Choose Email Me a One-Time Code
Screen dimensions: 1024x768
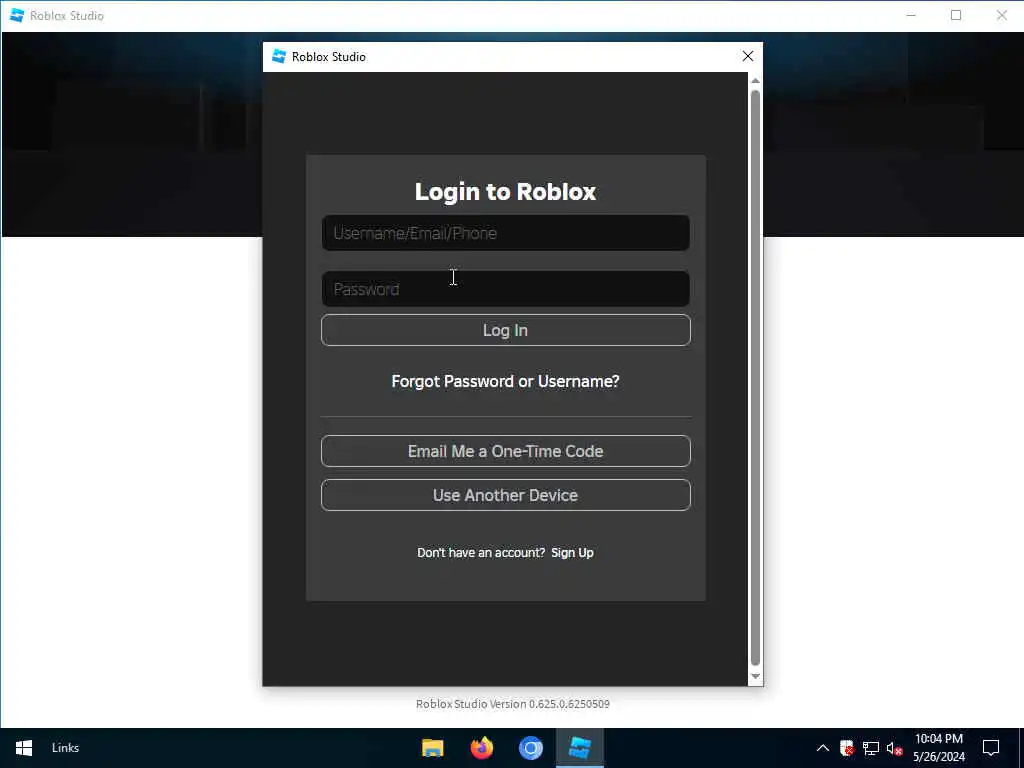coord(505,451)
